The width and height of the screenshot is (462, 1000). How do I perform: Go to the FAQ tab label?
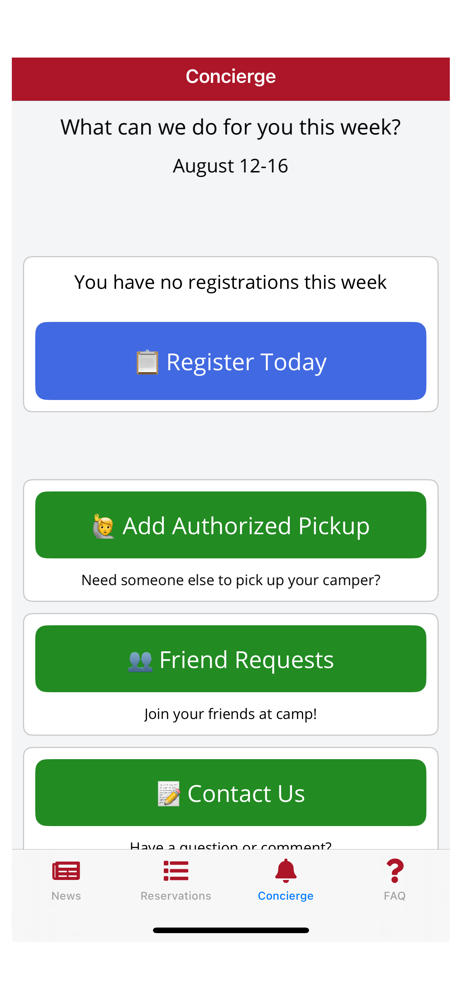click(395, 895)
